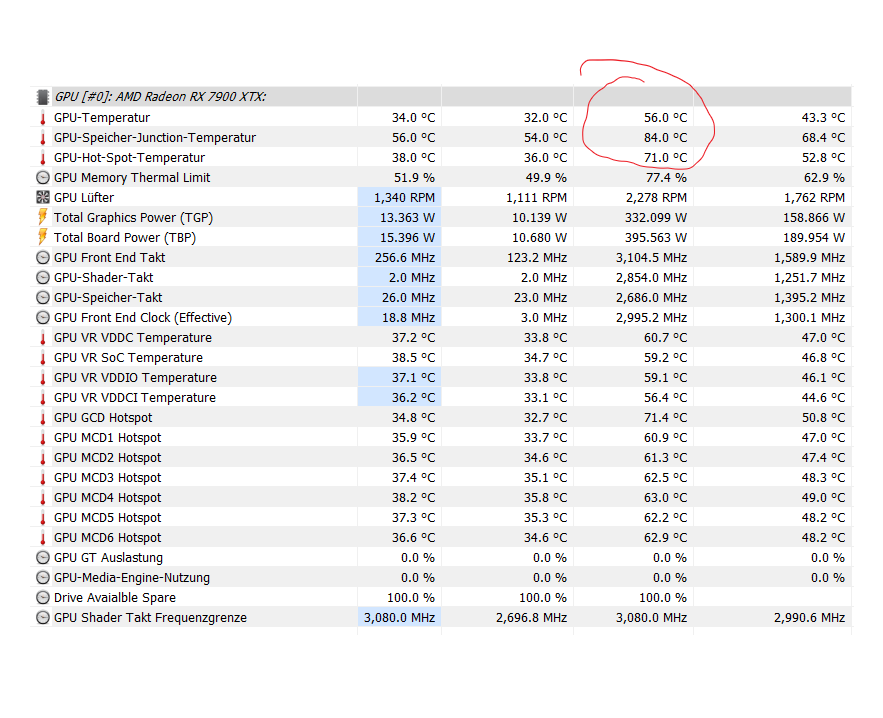
Task: Click the thermometer icon beside GPU VR VDDCI Temperature
Action: [42, 398]
